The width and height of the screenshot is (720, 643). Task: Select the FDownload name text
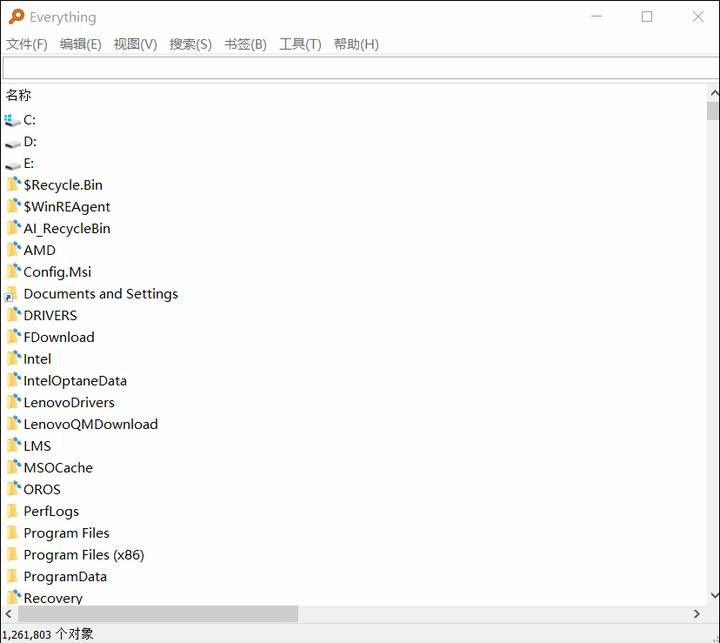(59, 337)
